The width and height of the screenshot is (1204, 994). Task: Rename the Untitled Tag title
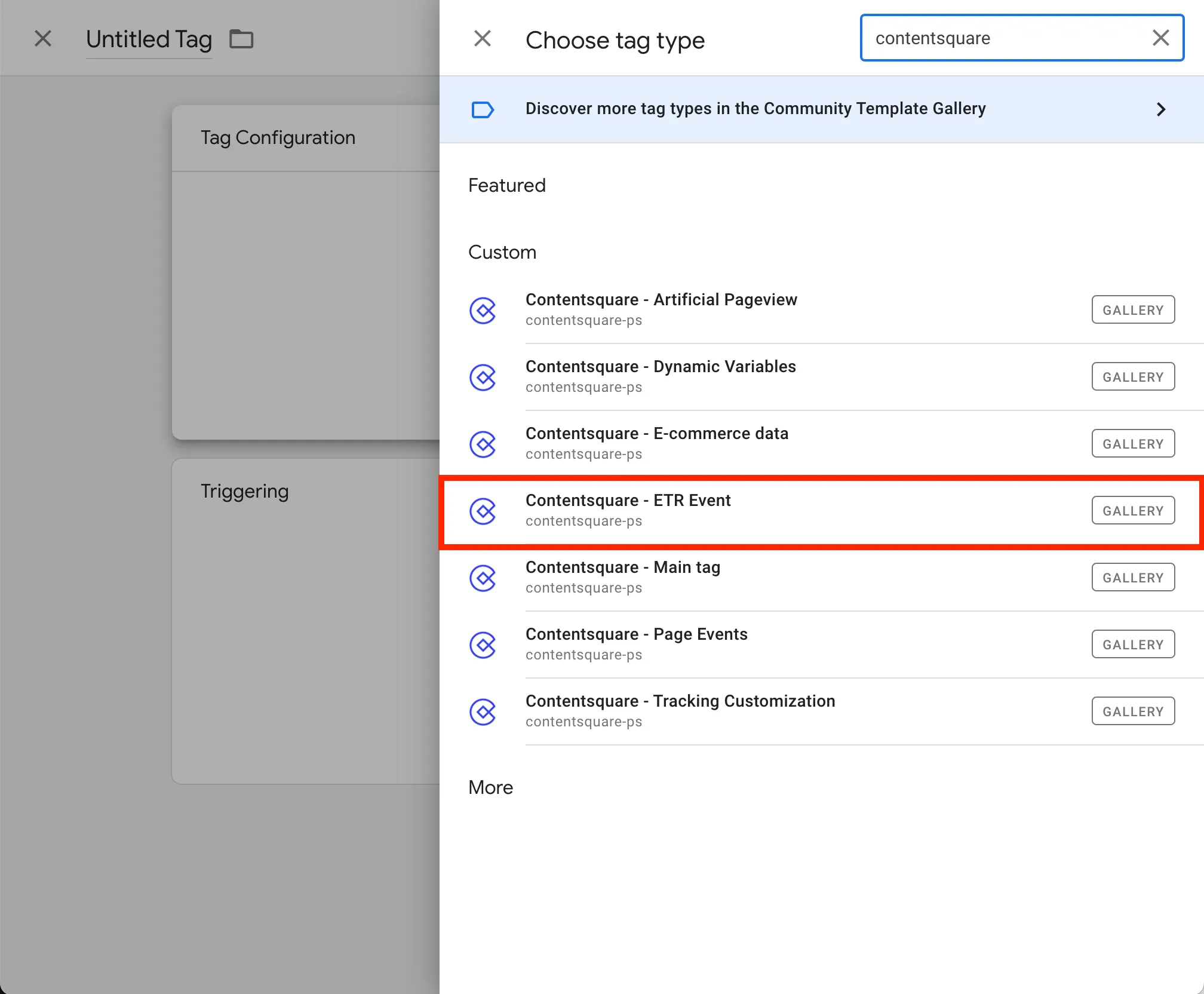pyautogui.click(x=149, y=39)
